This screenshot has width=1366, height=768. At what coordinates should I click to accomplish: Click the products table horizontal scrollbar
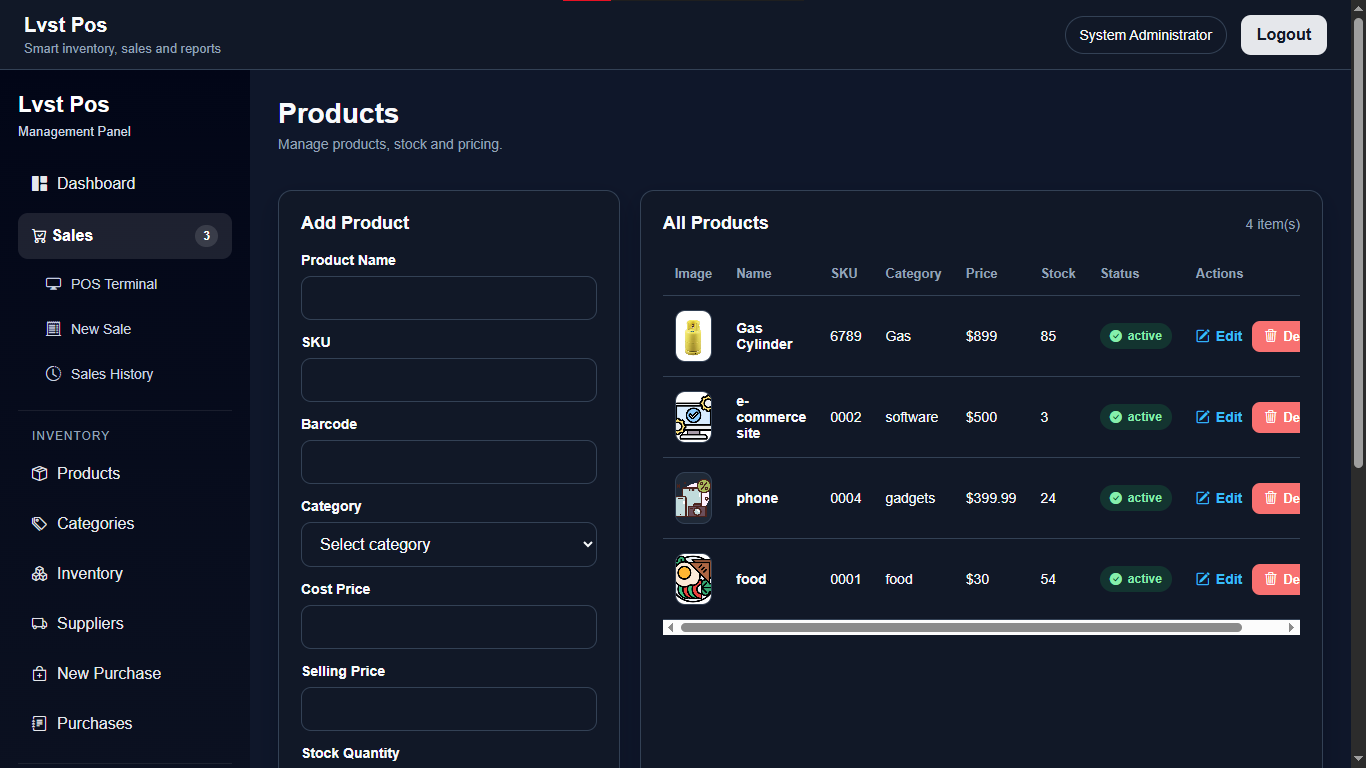[961, 628]
